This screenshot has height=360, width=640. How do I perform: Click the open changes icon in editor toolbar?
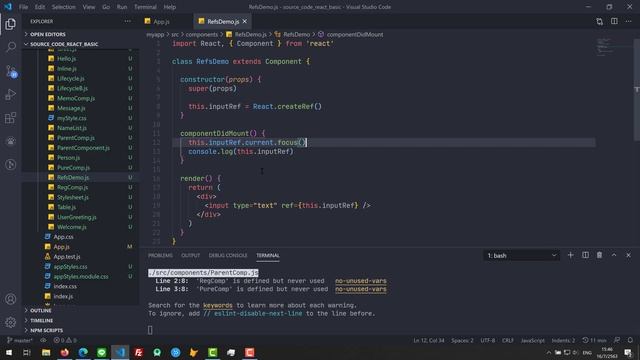click(x=599, y=21)
